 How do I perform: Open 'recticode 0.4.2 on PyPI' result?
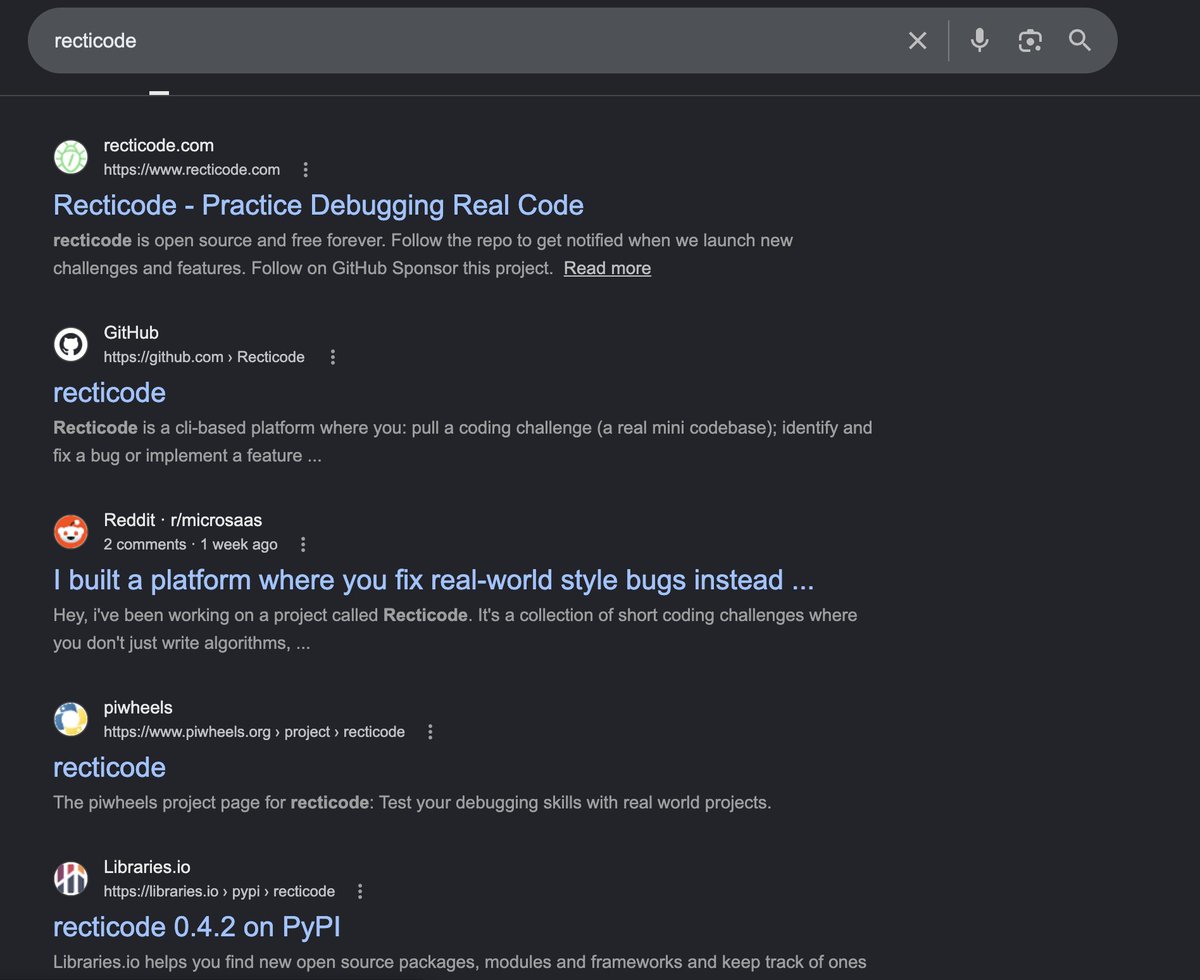coord(197,927)
